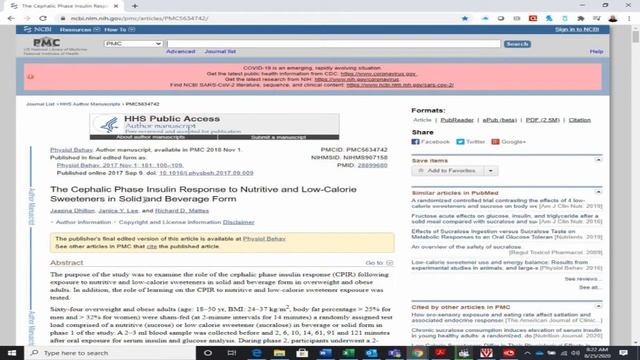Click the Help link
This screenshot has height=360, width=640.
coord(596,51)
